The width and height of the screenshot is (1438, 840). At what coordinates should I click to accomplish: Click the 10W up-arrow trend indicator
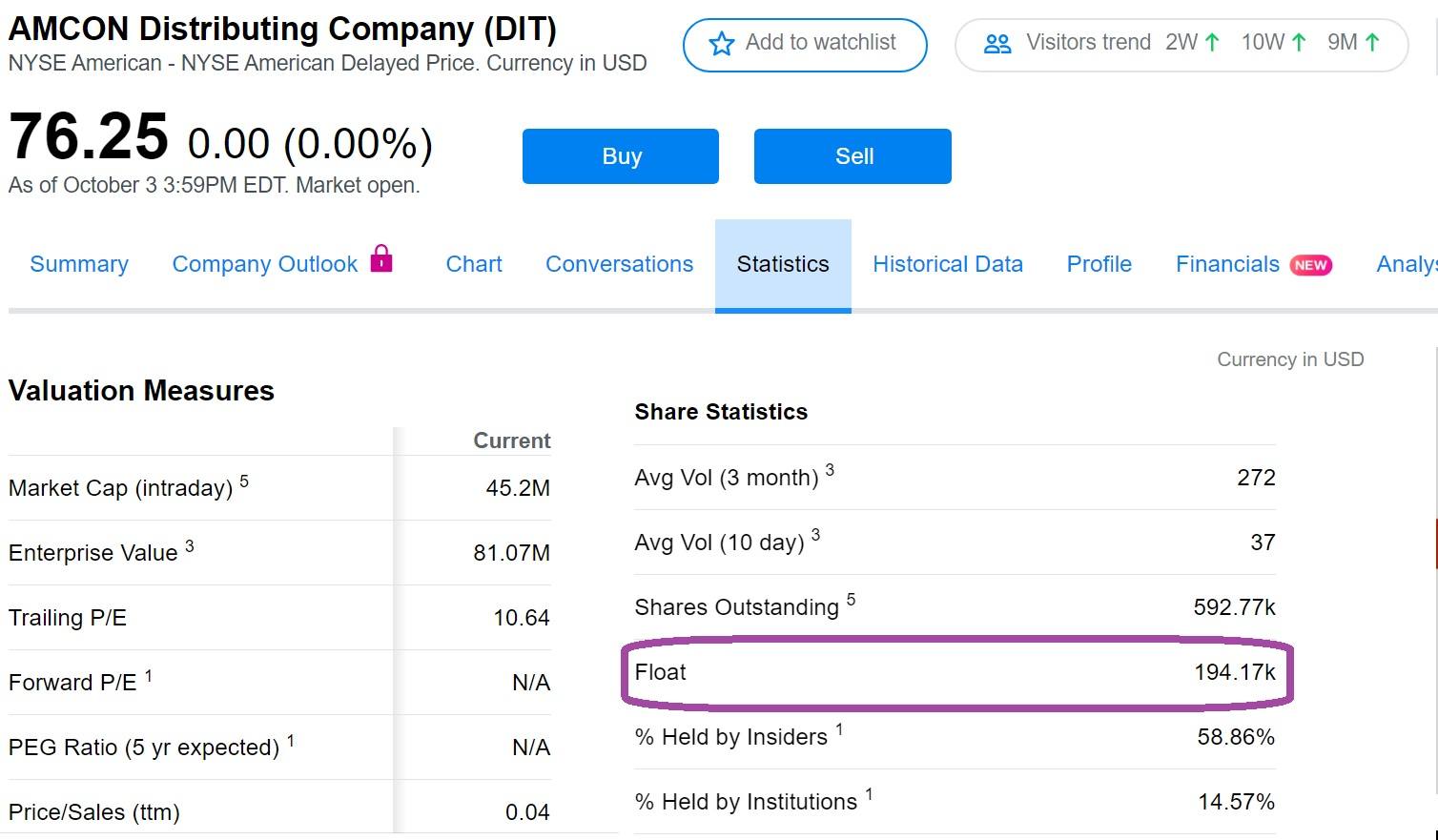click(x=1298, y=43)
